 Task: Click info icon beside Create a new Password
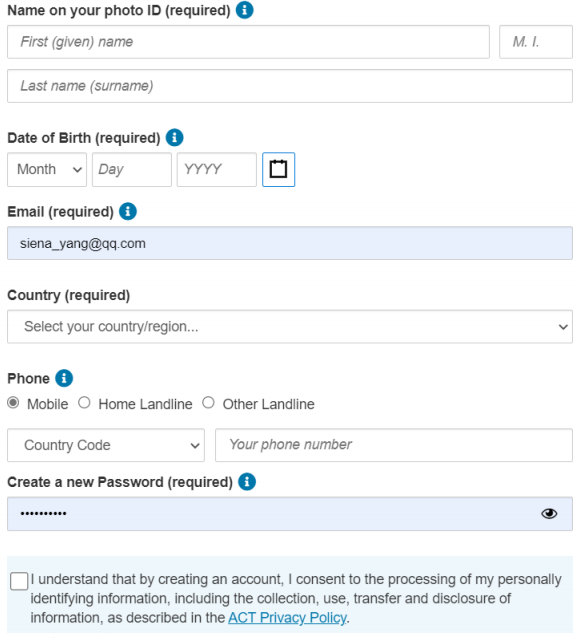click(247, 482)
